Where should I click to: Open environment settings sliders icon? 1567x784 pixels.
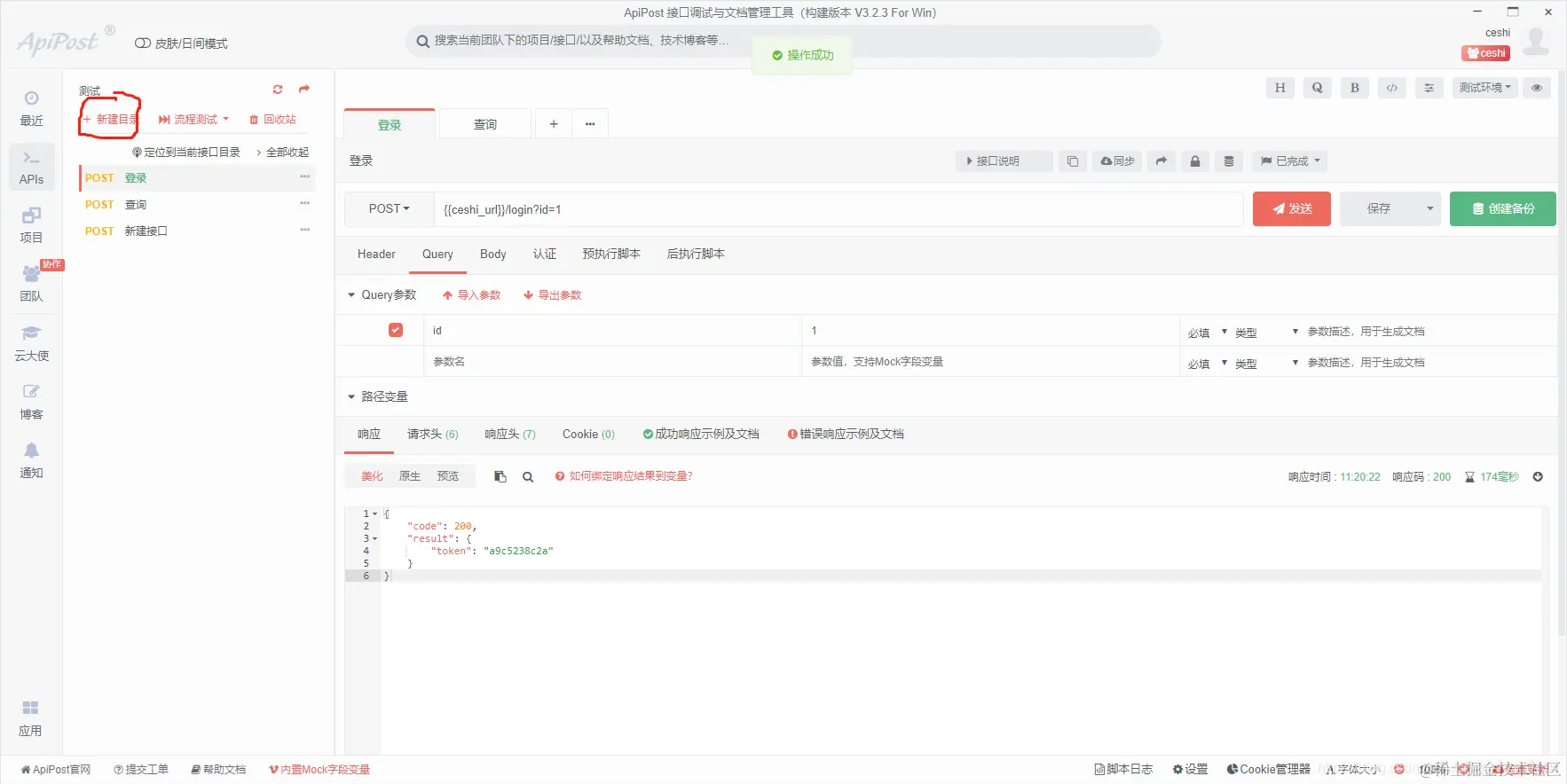(x=1429, y=88)
